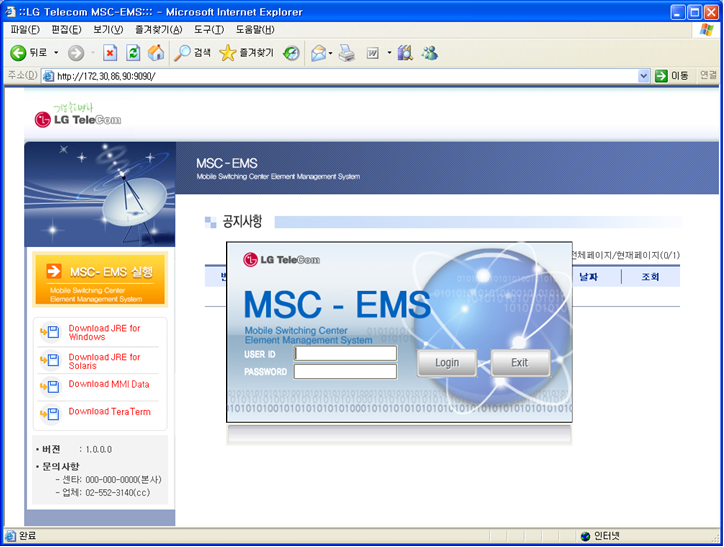Click the disk icon beside Download MMI Data
This screenshot has height=547, width=724.
pos(50,386)
